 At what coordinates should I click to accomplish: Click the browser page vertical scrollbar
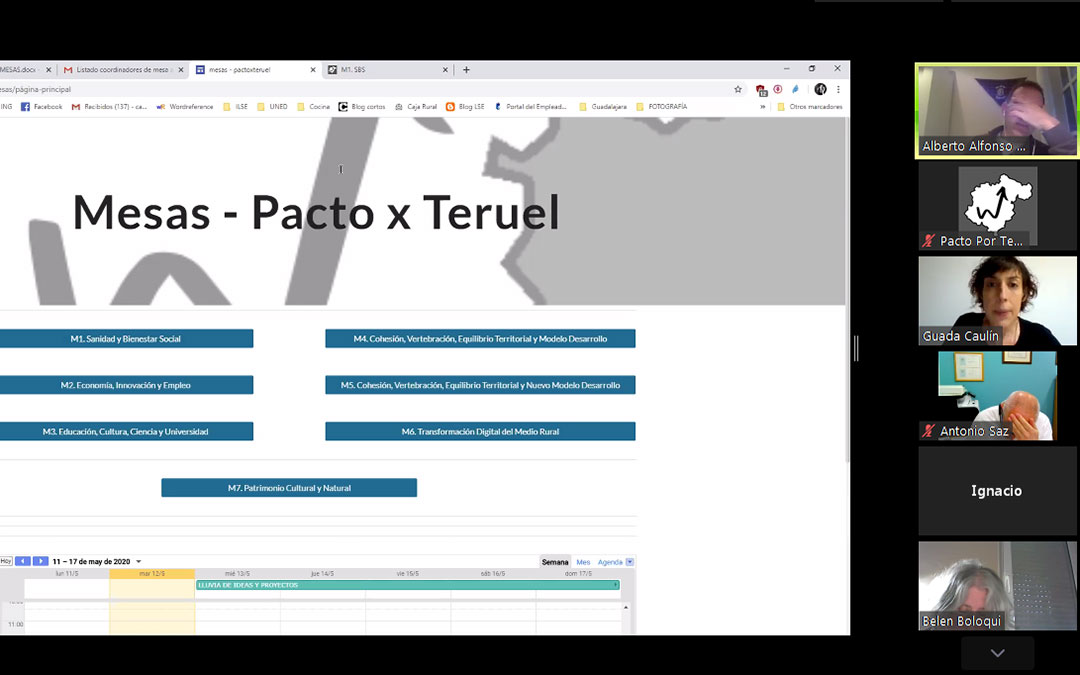pos(847,289)
